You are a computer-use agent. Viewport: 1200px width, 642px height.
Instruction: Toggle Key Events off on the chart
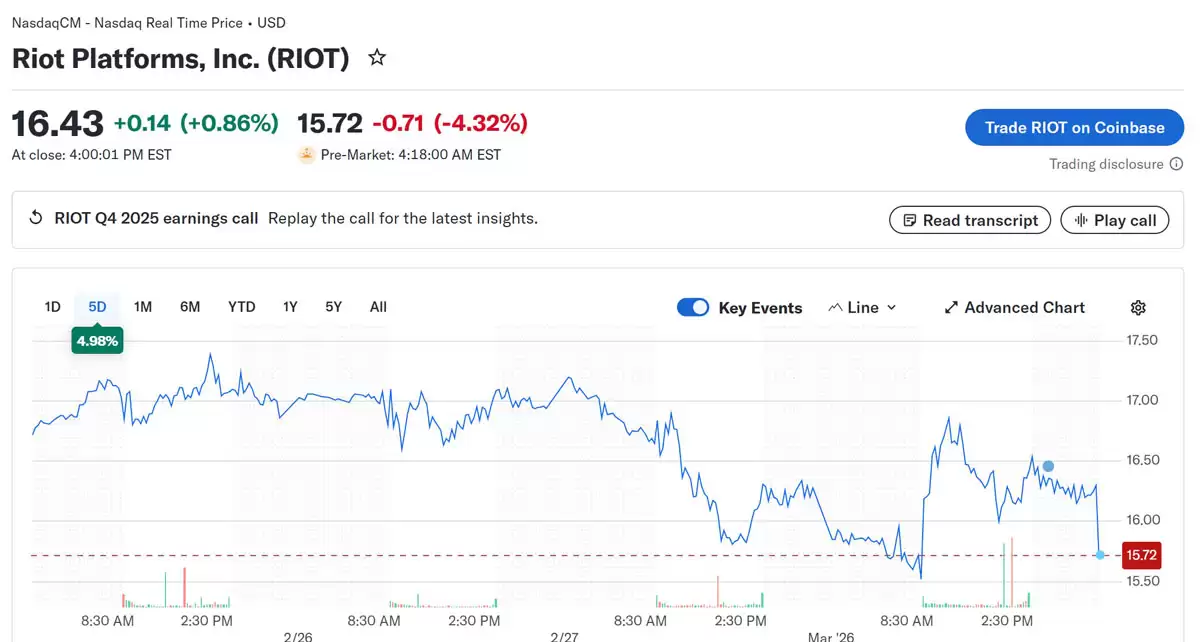click(693, 307)
